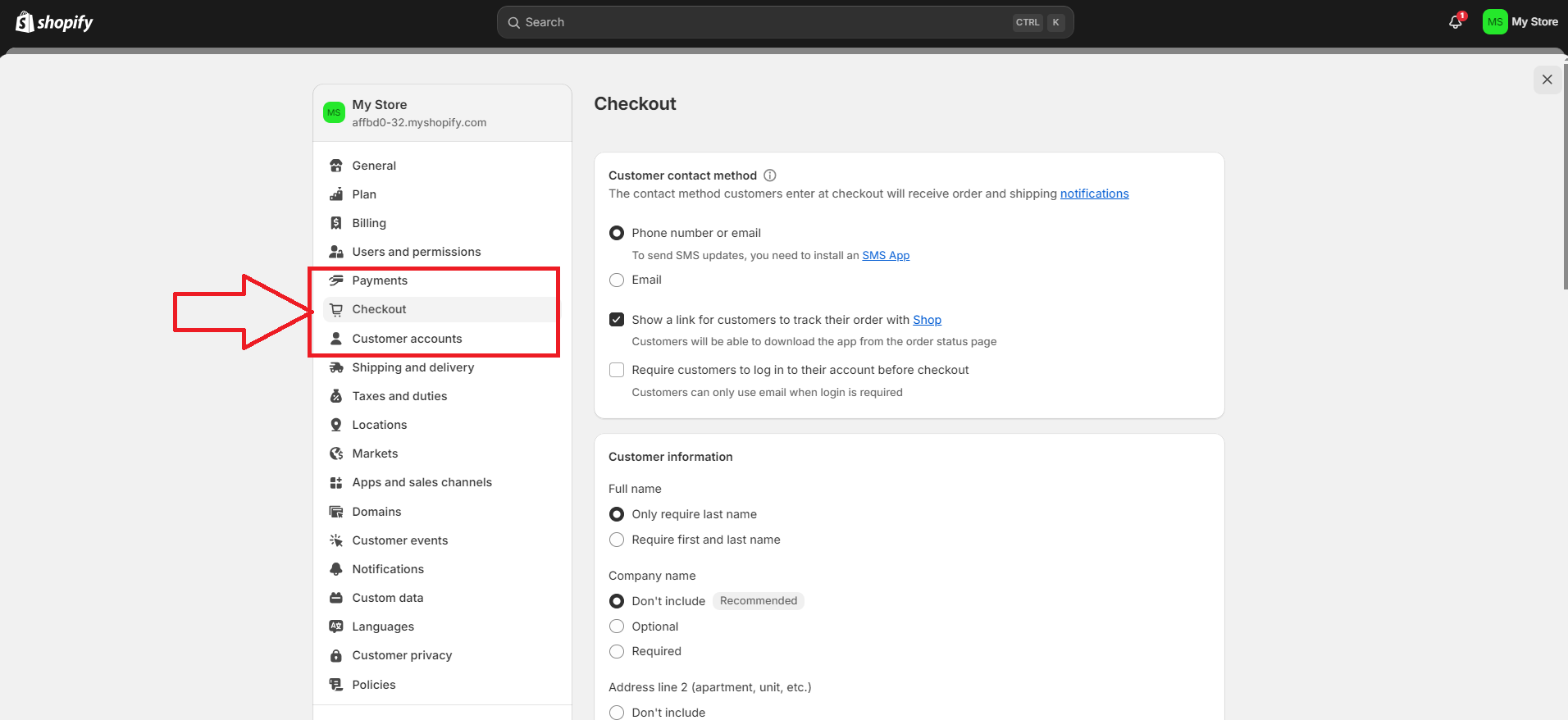
Task: Click the Apps and sales channels icon
Action: coord(336,482)
